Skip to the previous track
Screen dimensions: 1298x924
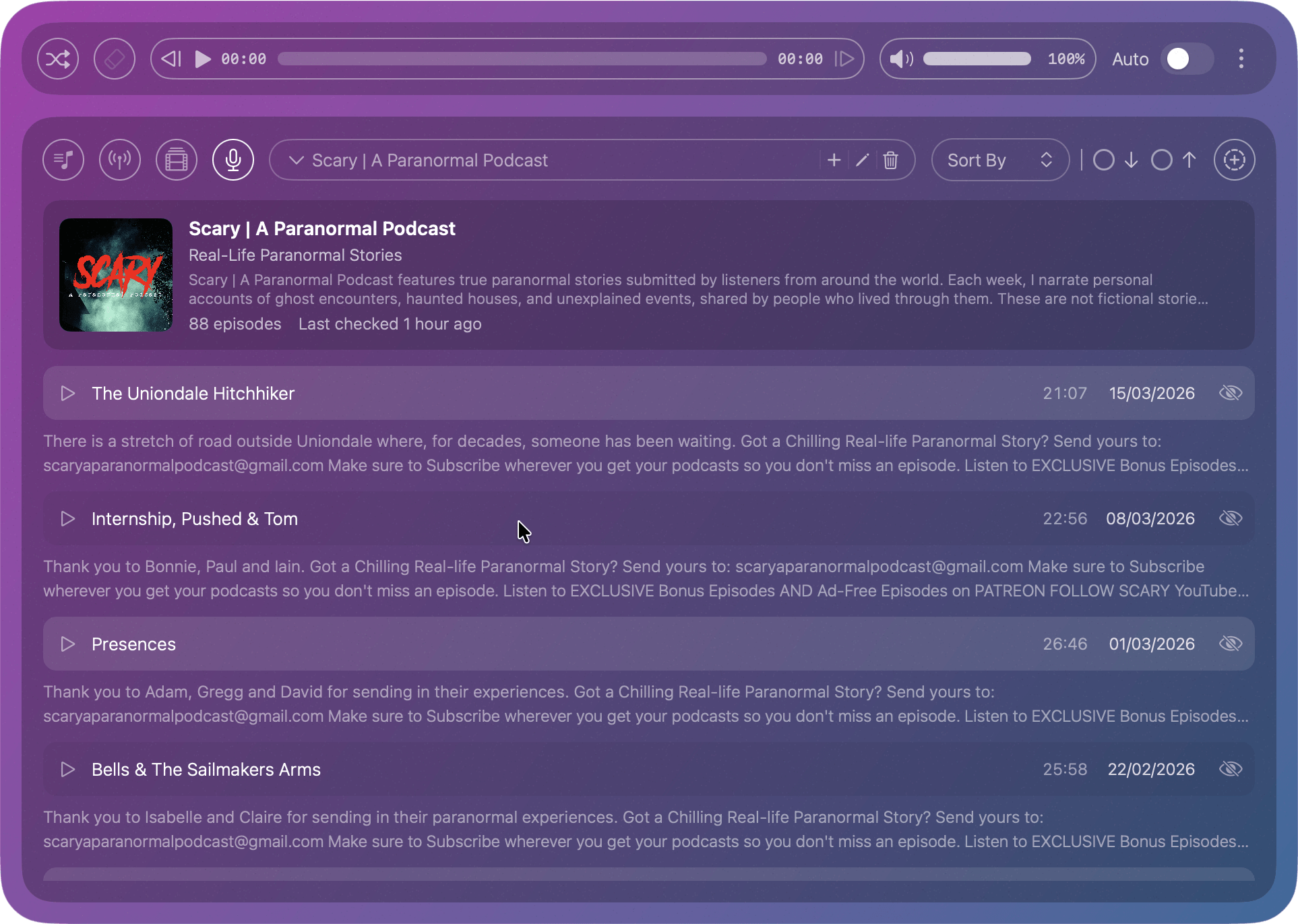tap(171, 59)
